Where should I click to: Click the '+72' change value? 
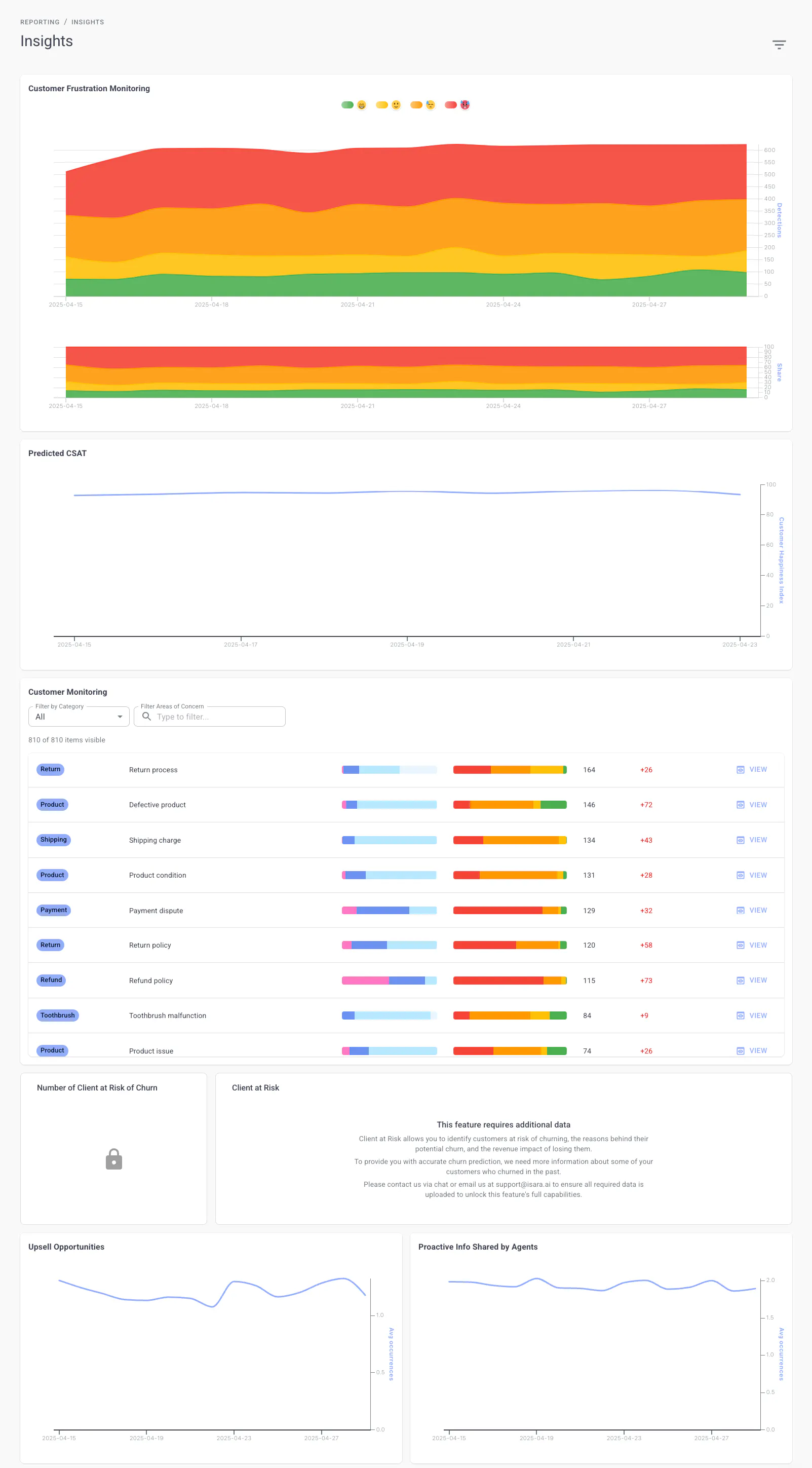[x=646, y=805]
